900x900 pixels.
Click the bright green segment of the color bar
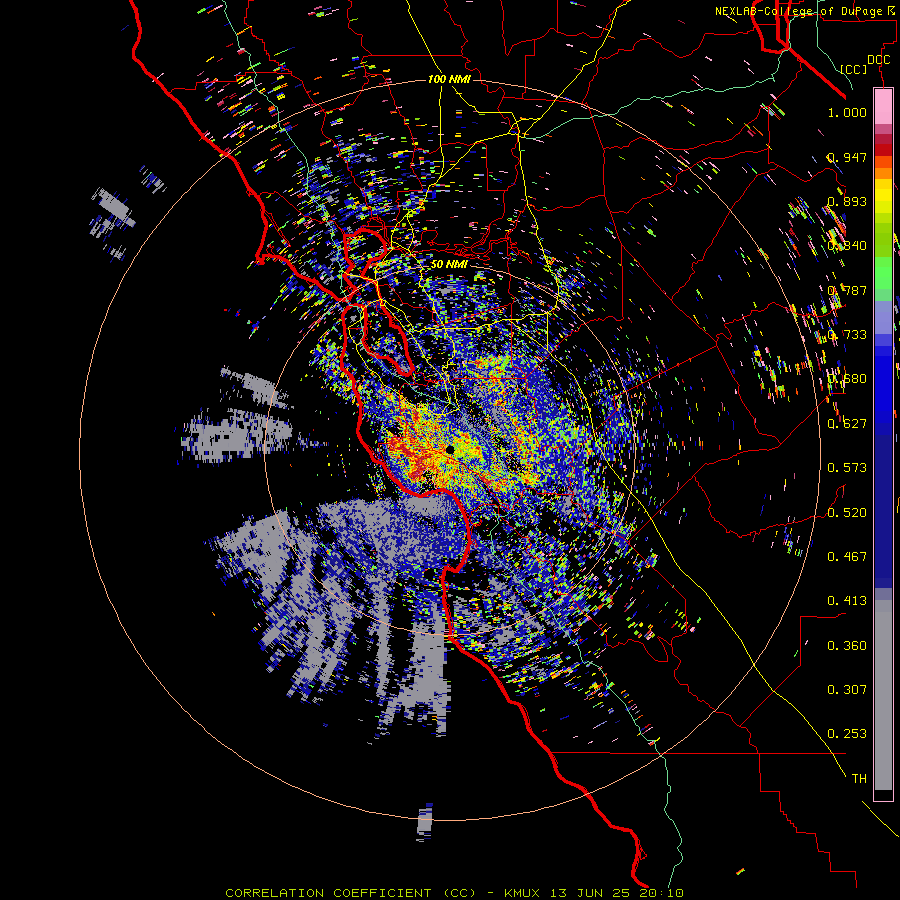click(x=883, y=273)
